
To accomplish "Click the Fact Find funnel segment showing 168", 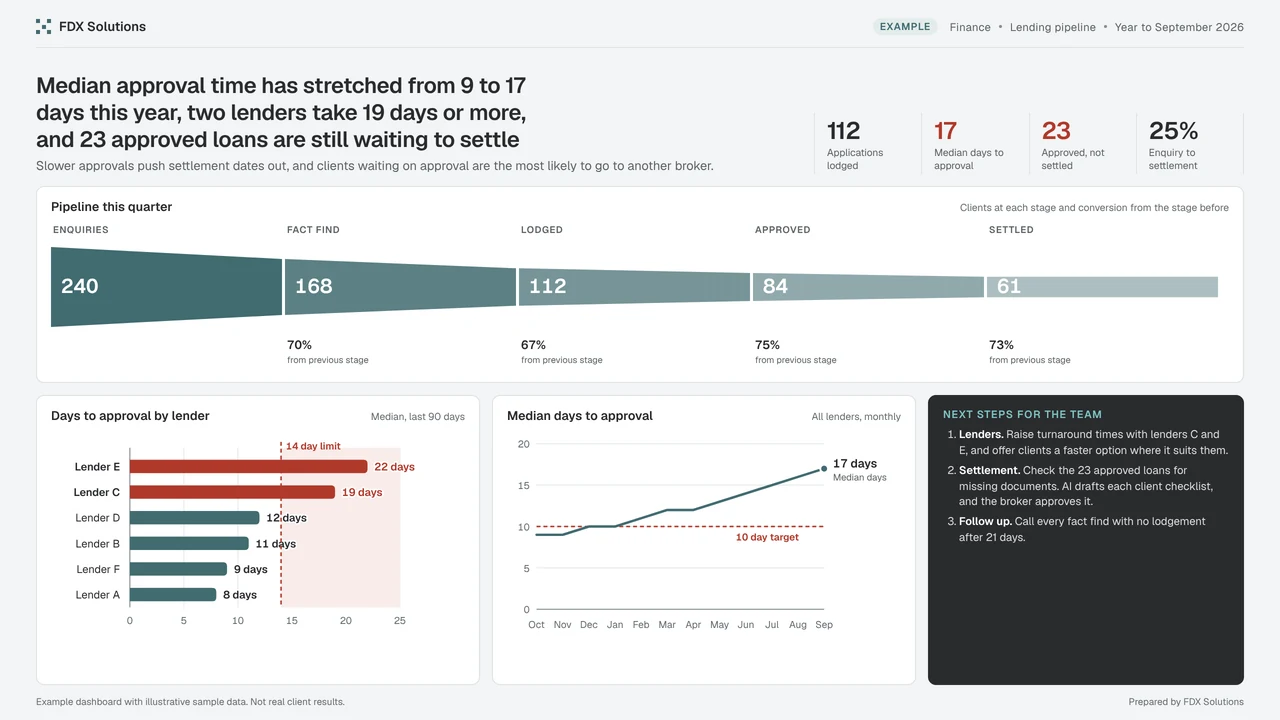I will click(x=400, y=287).
